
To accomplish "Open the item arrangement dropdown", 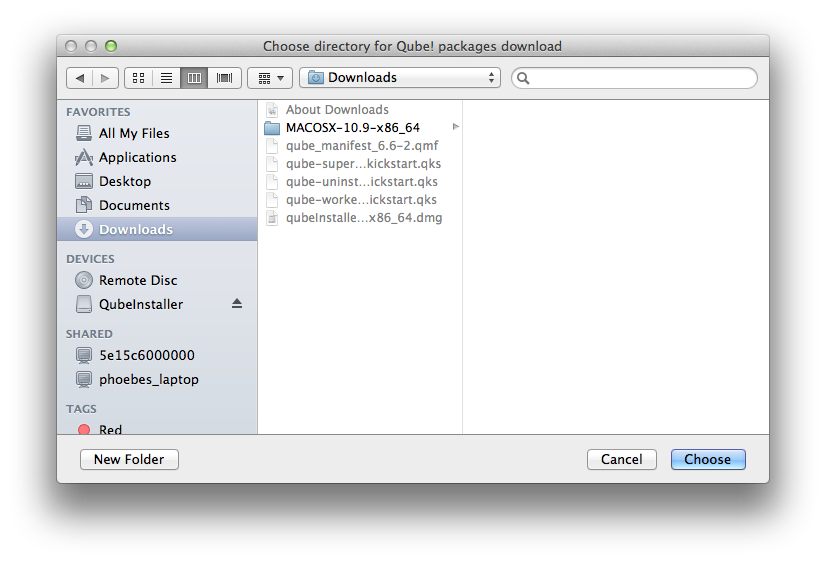I will (x=270, y=78).
